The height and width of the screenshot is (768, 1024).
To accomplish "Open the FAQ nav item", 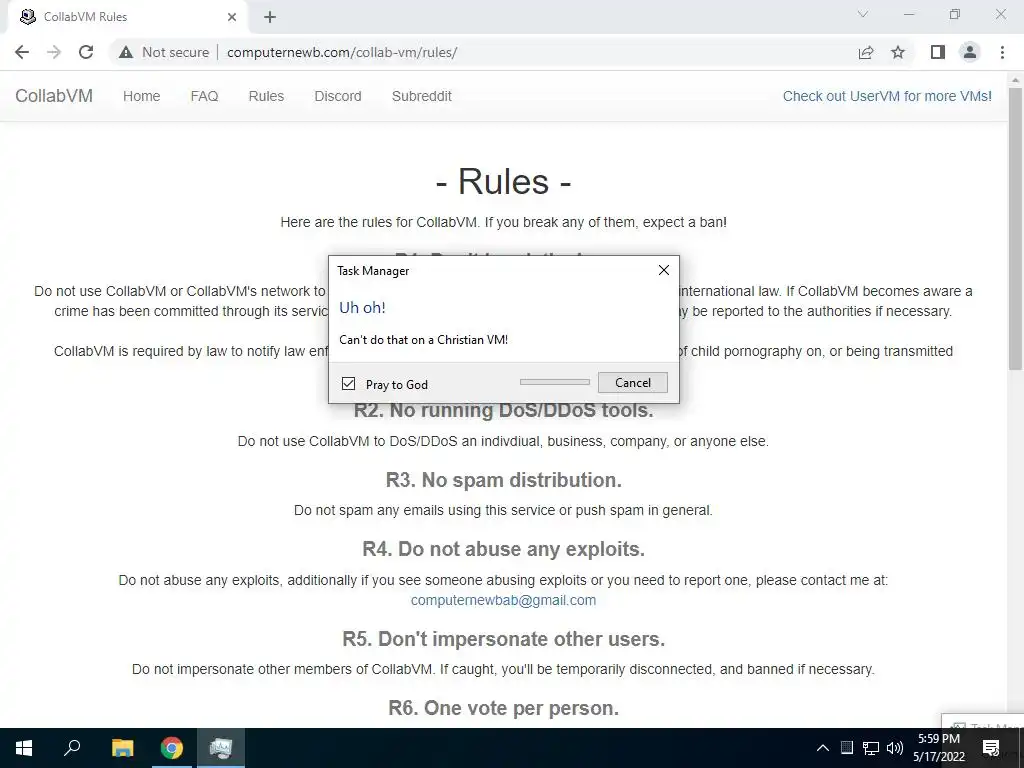I will (x=204, y=96).
